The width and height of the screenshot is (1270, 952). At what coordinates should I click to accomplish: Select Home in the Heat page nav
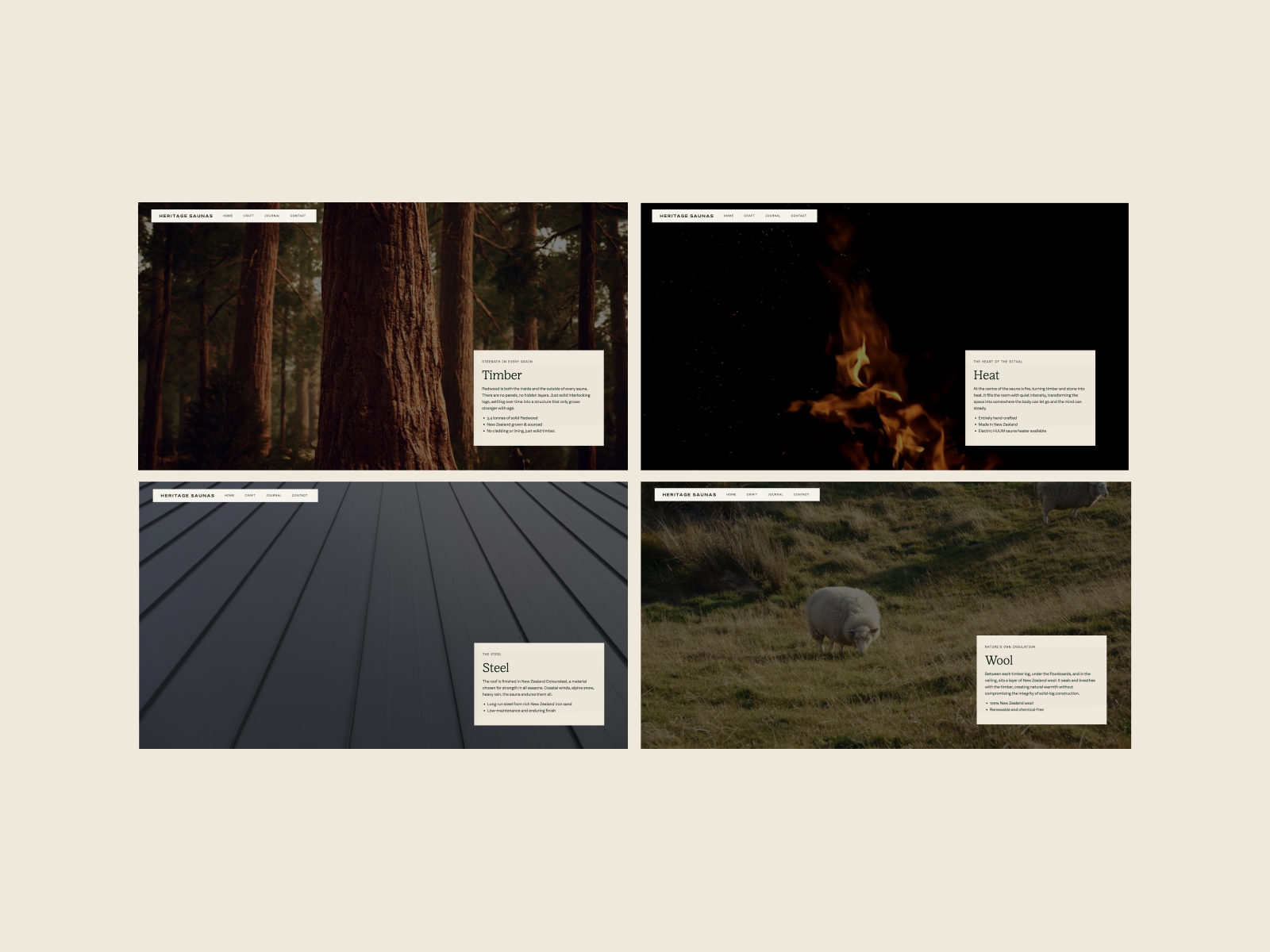coord(729,216)
